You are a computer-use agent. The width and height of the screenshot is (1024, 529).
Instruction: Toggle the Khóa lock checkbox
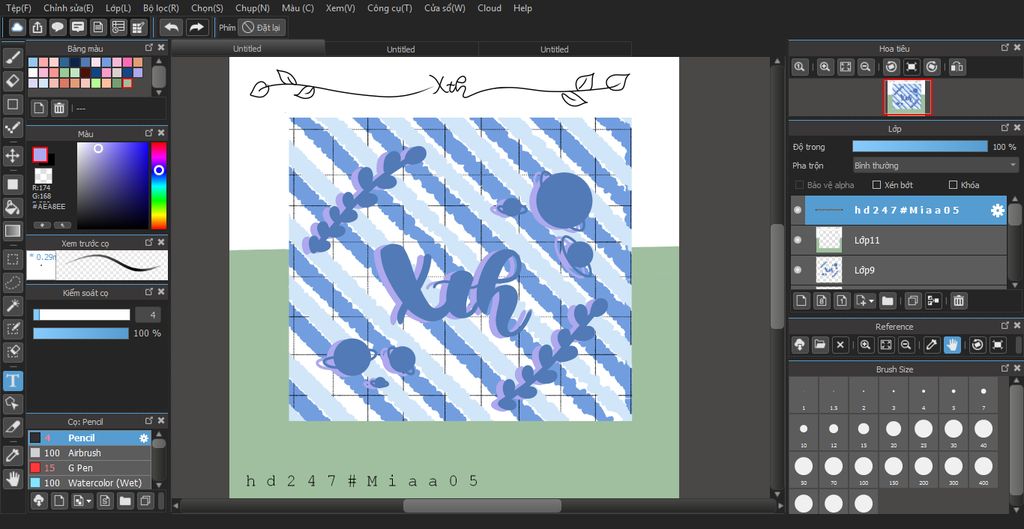coord(953,185)
